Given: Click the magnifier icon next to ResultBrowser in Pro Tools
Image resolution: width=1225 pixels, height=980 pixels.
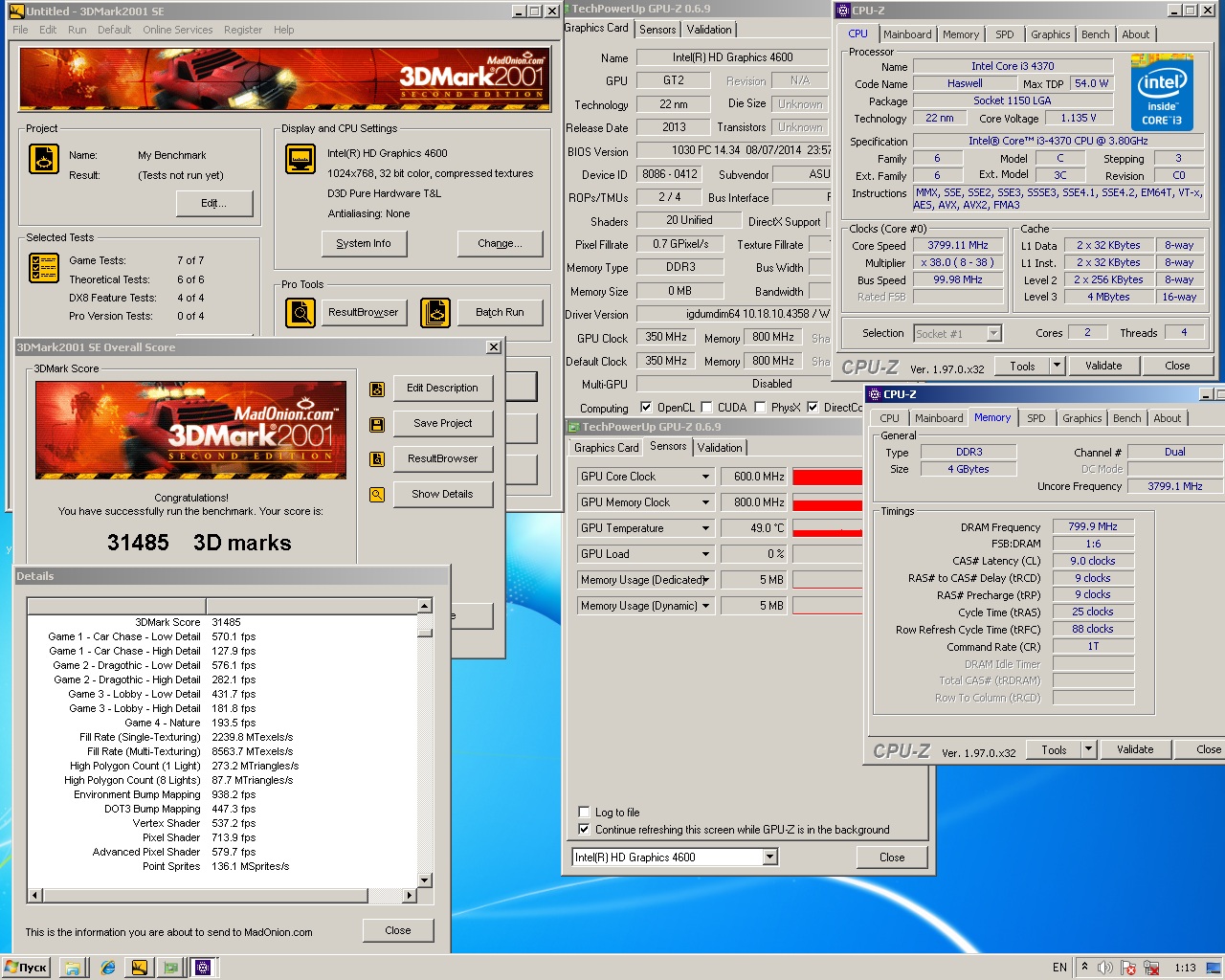Looking at the screenshot, I should [x=301, y=312].
